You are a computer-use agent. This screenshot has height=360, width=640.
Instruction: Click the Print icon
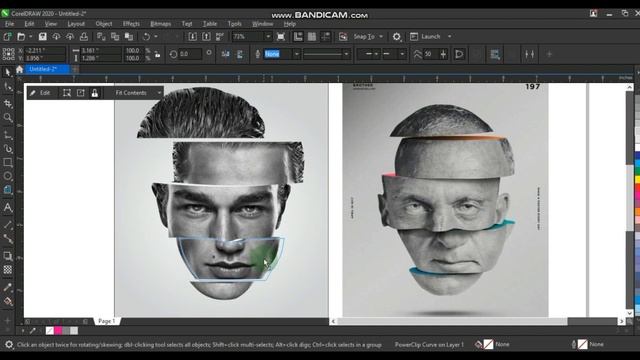coord(84,37)
